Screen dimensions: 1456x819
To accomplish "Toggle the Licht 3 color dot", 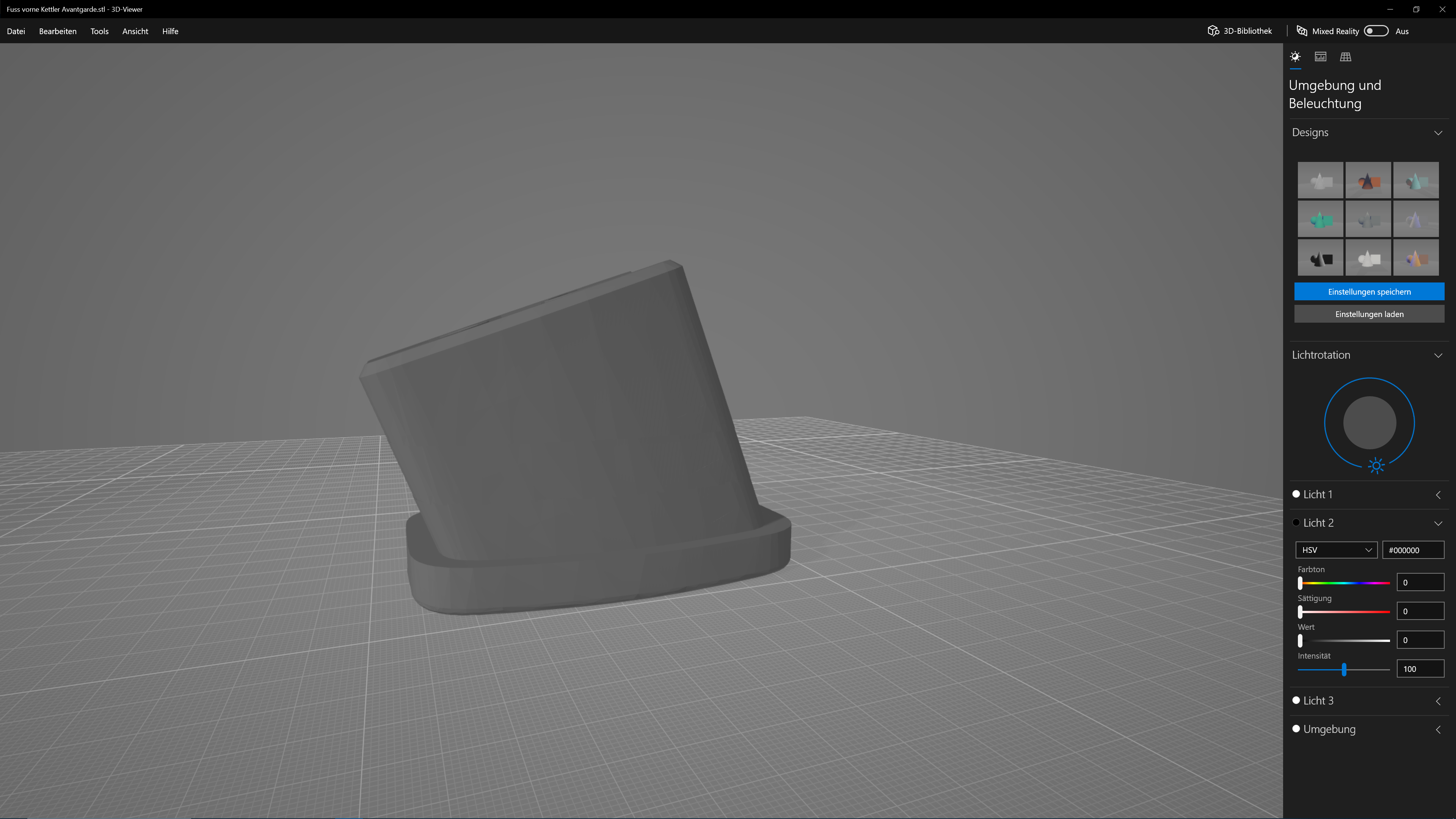I will [1296, 700].
